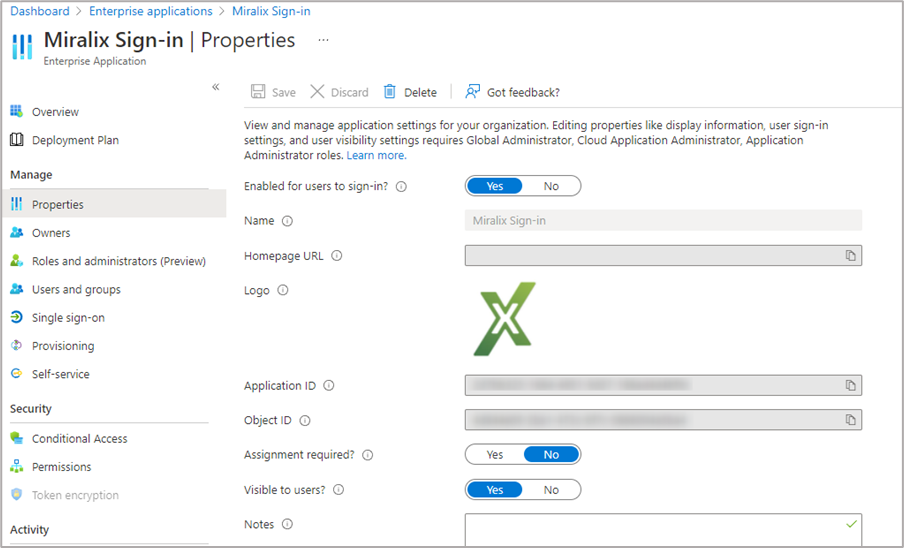904x548 pixels.
Task: Navigate to Dashboard breadcrumb
Action: (40, 11)
